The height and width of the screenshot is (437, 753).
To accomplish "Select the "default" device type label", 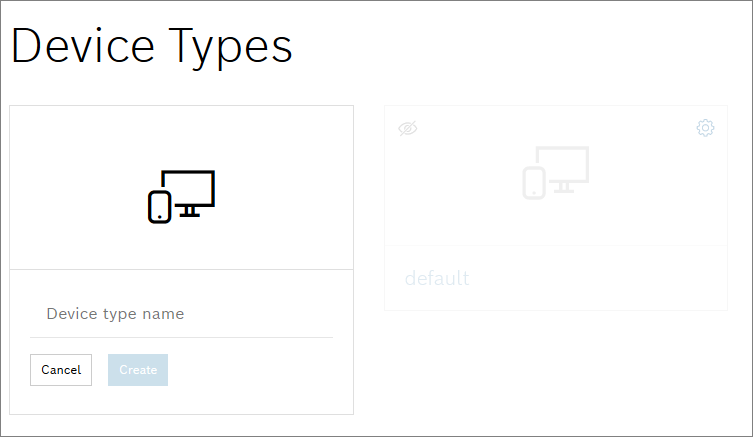I will (437, 278).
